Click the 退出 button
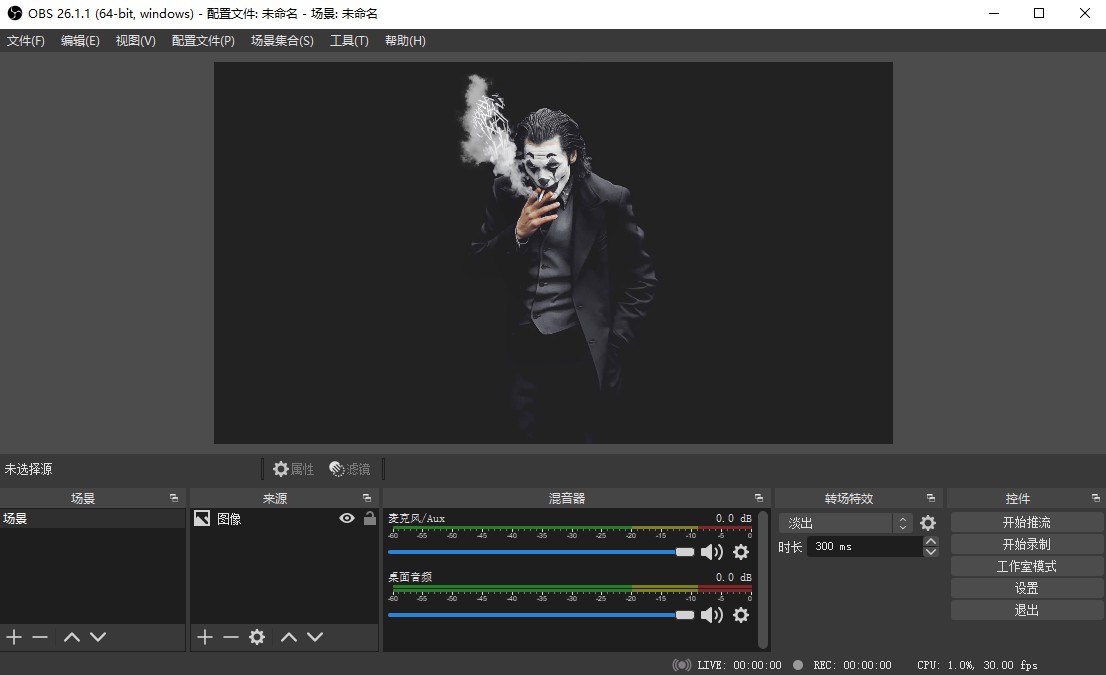This screenshot has width=1106, height=675. coord(1026,610)
